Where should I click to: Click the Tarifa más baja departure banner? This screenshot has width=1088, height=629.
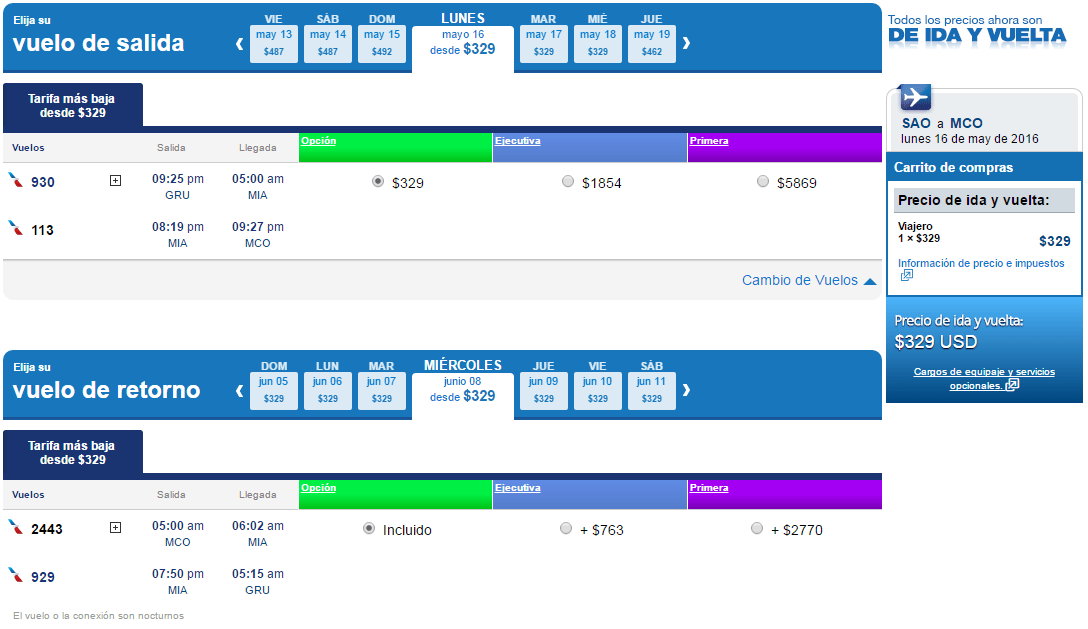pos(73,106)
